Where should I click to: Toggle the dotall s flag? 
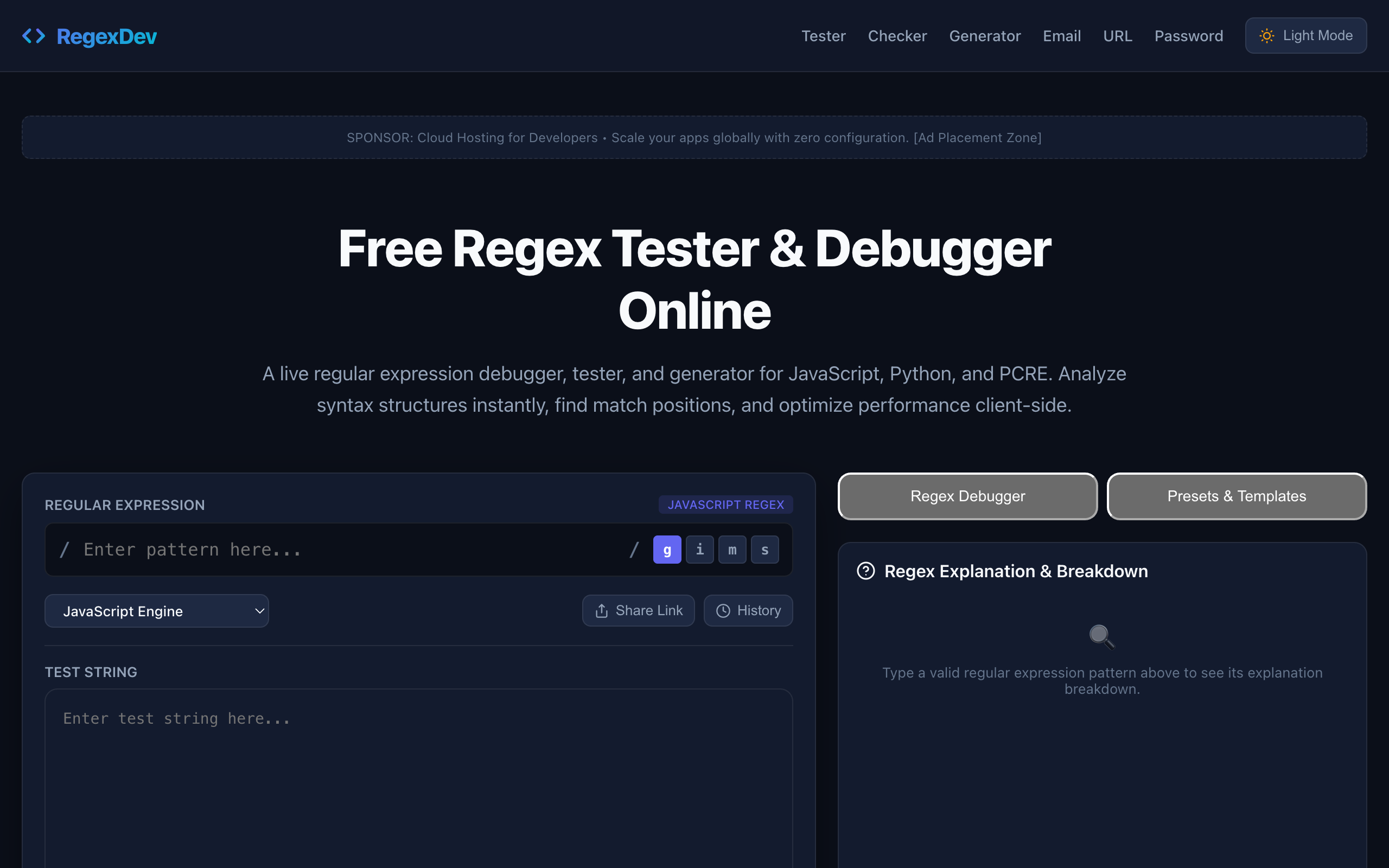point(765,550)
